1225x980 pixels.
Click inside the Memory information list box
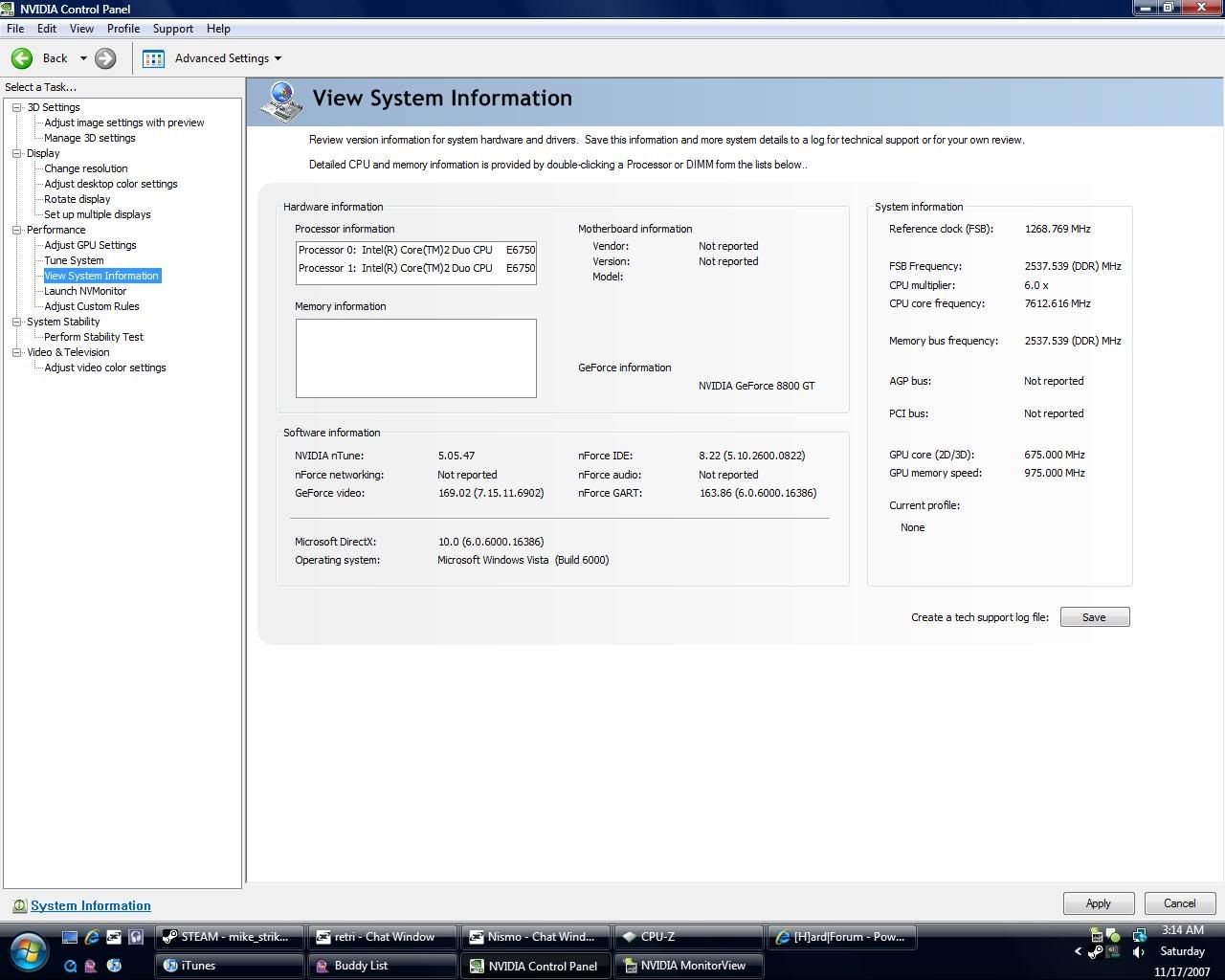point(416,358)
